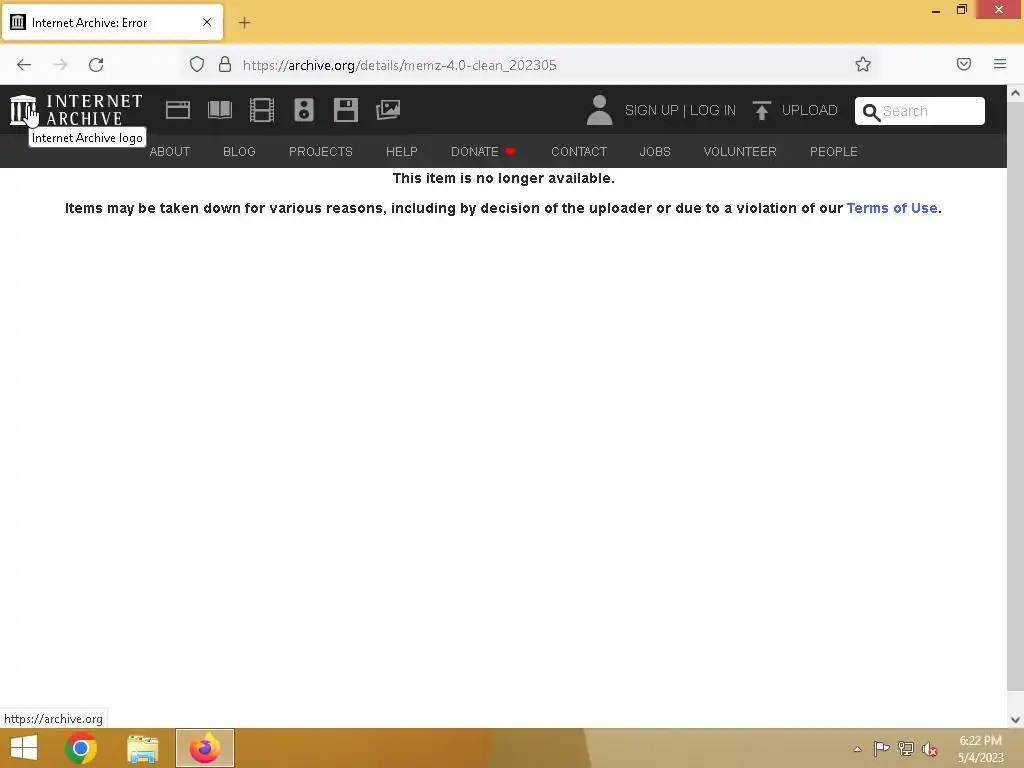Open the Firefox hamburger menu
1024x768 pixels.
[1000, 64]
